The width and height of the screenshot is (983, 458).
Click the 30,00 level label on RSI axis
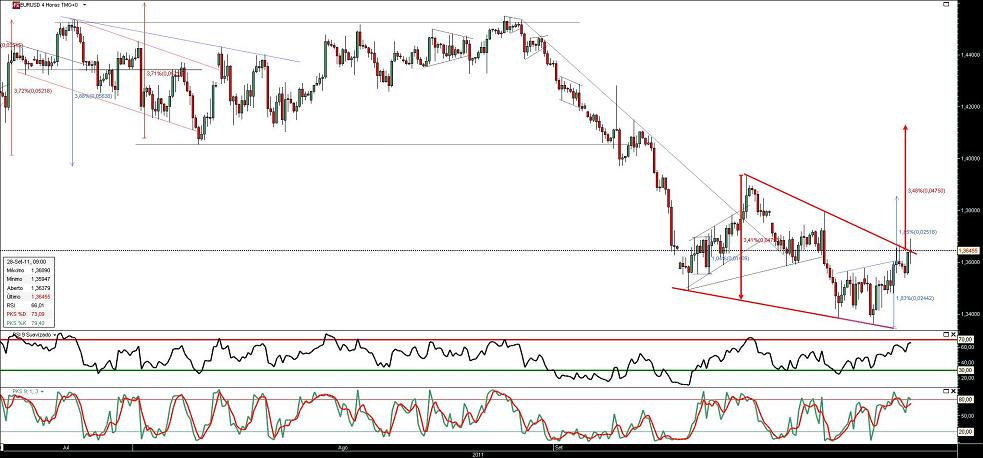(966, 370)
